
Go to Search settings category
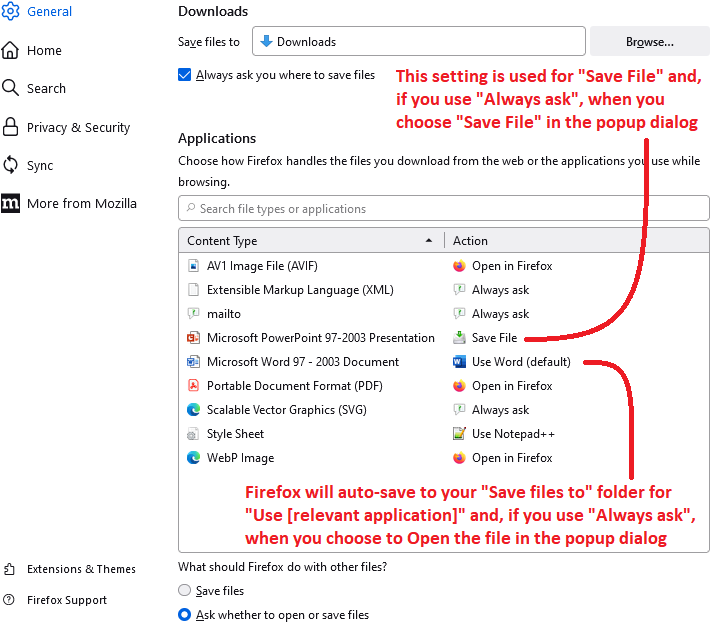pos(46,88)
